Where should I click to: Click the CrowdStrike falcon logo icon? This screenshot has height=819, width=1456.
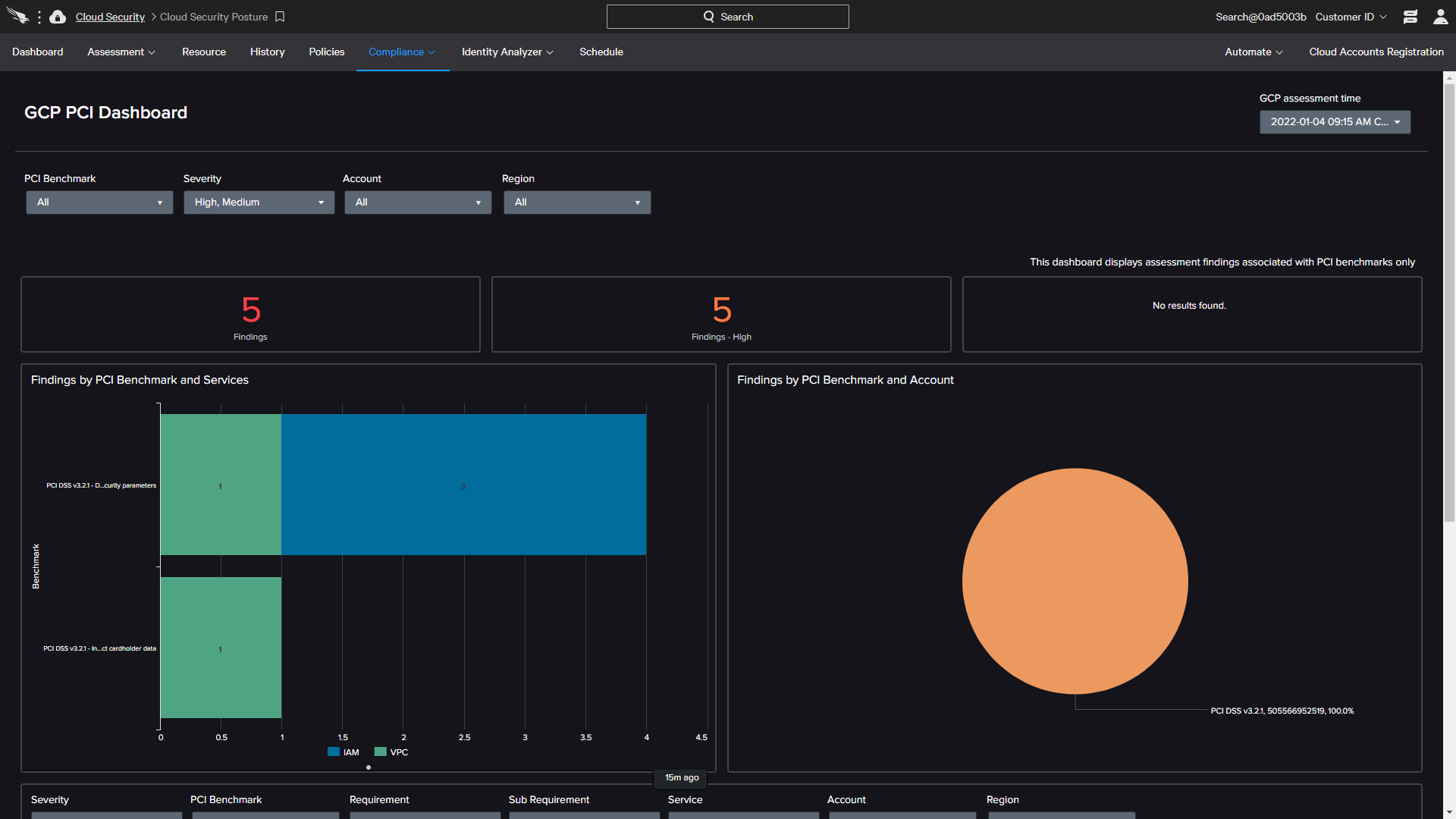[17, 16]
